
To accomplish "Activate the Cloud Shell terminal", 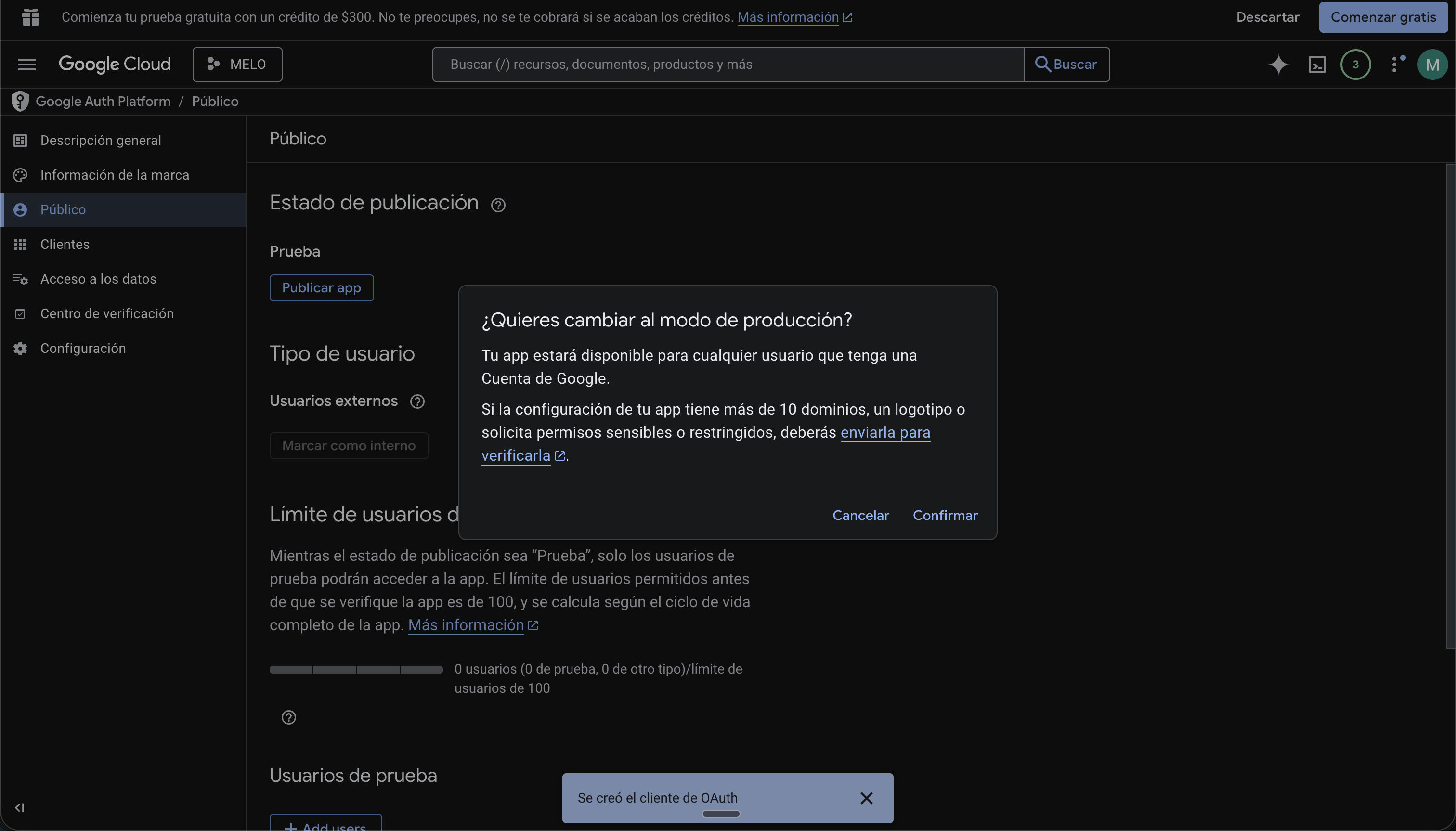I will coord(1317,64).
